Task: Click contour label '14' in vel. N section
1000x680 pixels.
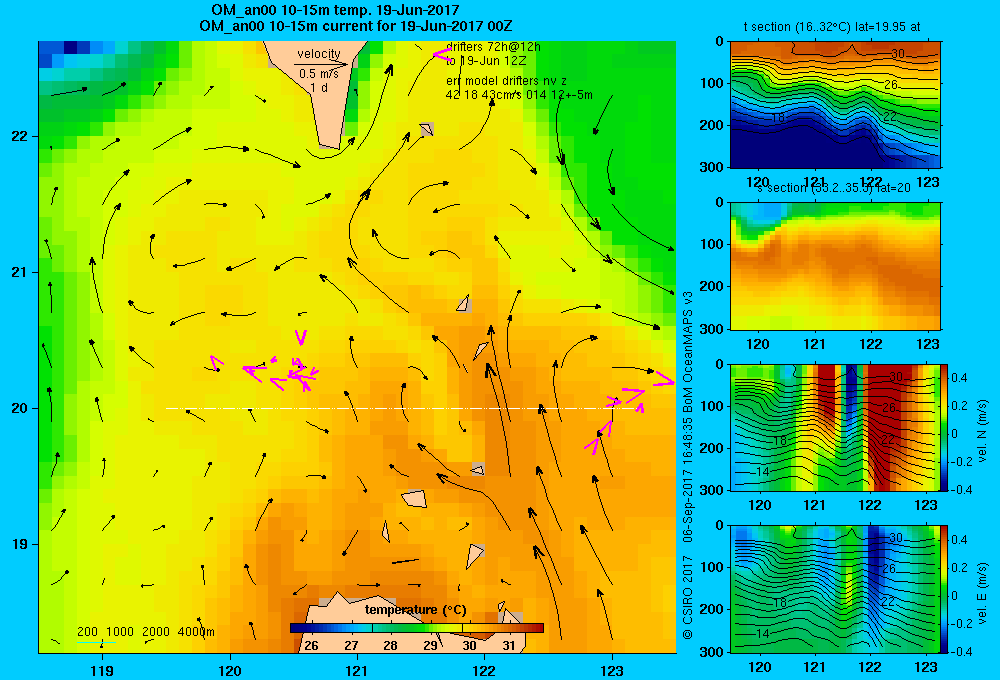Action: pos(762,471)
